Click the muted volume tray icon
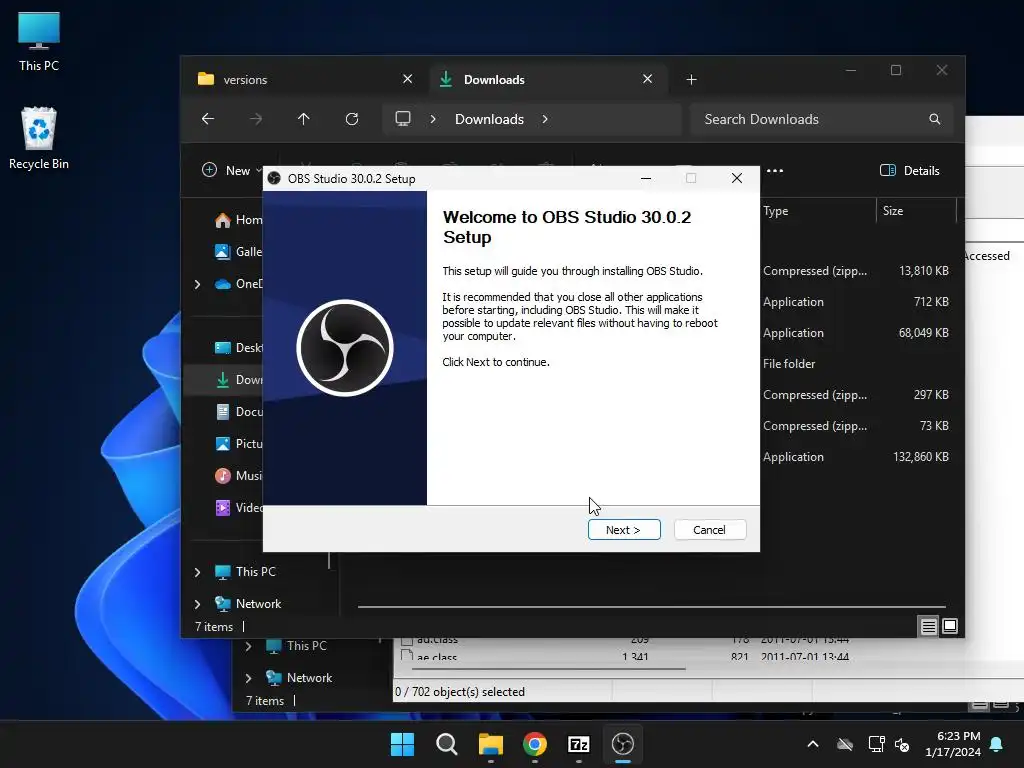Viewport: 1024px width, 768px height. click(902, 744)
